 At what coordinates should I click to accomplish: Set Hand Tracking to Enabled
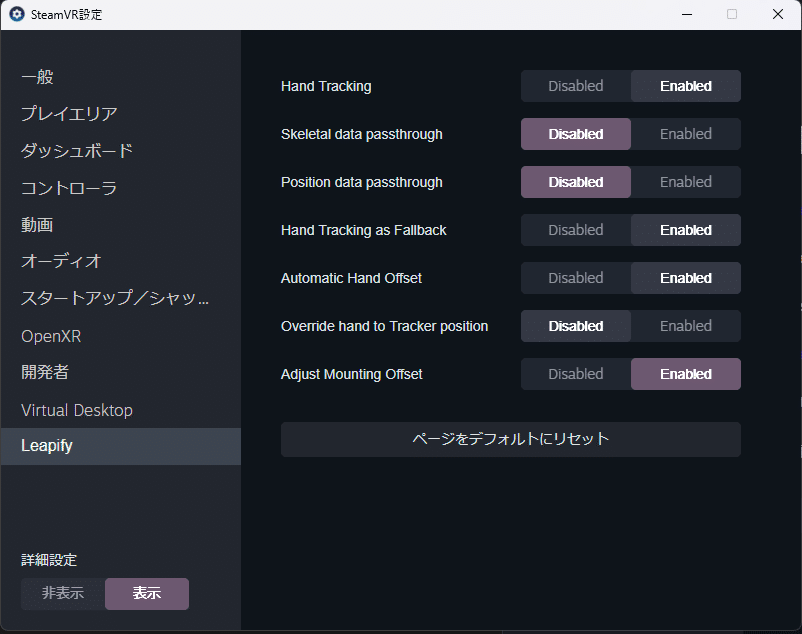click(686, 86)
